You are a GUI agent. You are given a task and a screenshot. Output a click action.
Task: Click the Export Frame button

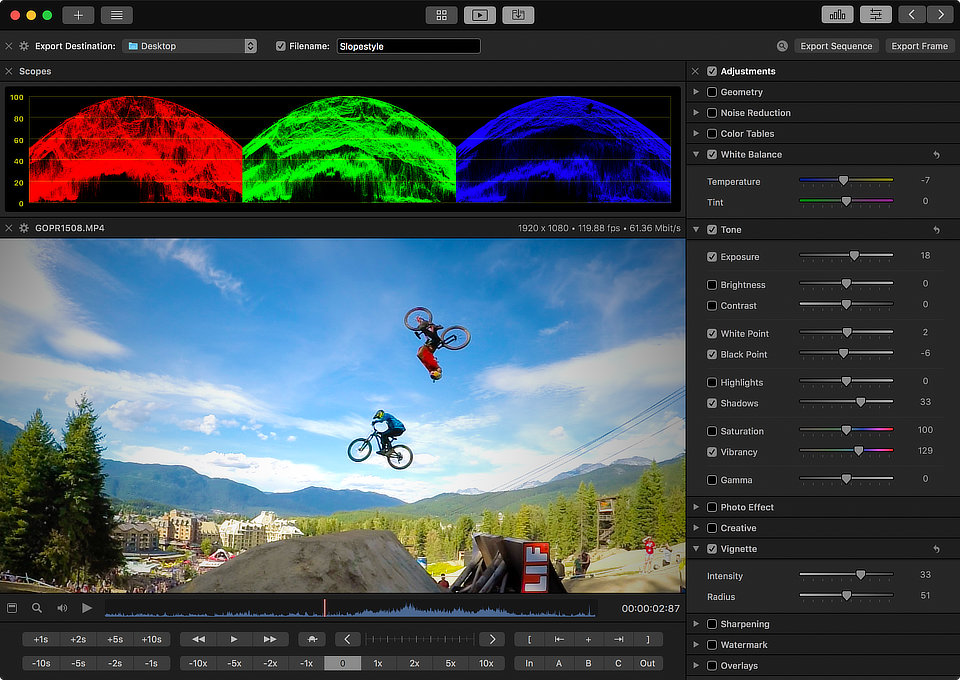[920, 46]
